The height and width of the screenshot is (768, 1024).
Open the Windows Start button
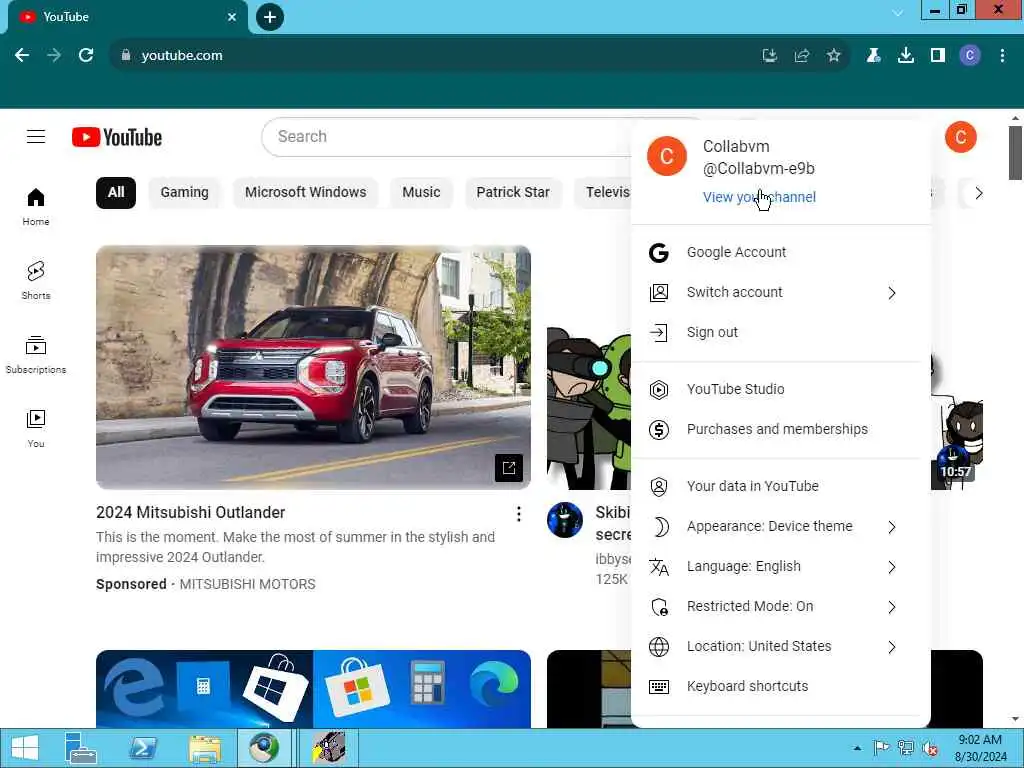click(x=25, y=748)
